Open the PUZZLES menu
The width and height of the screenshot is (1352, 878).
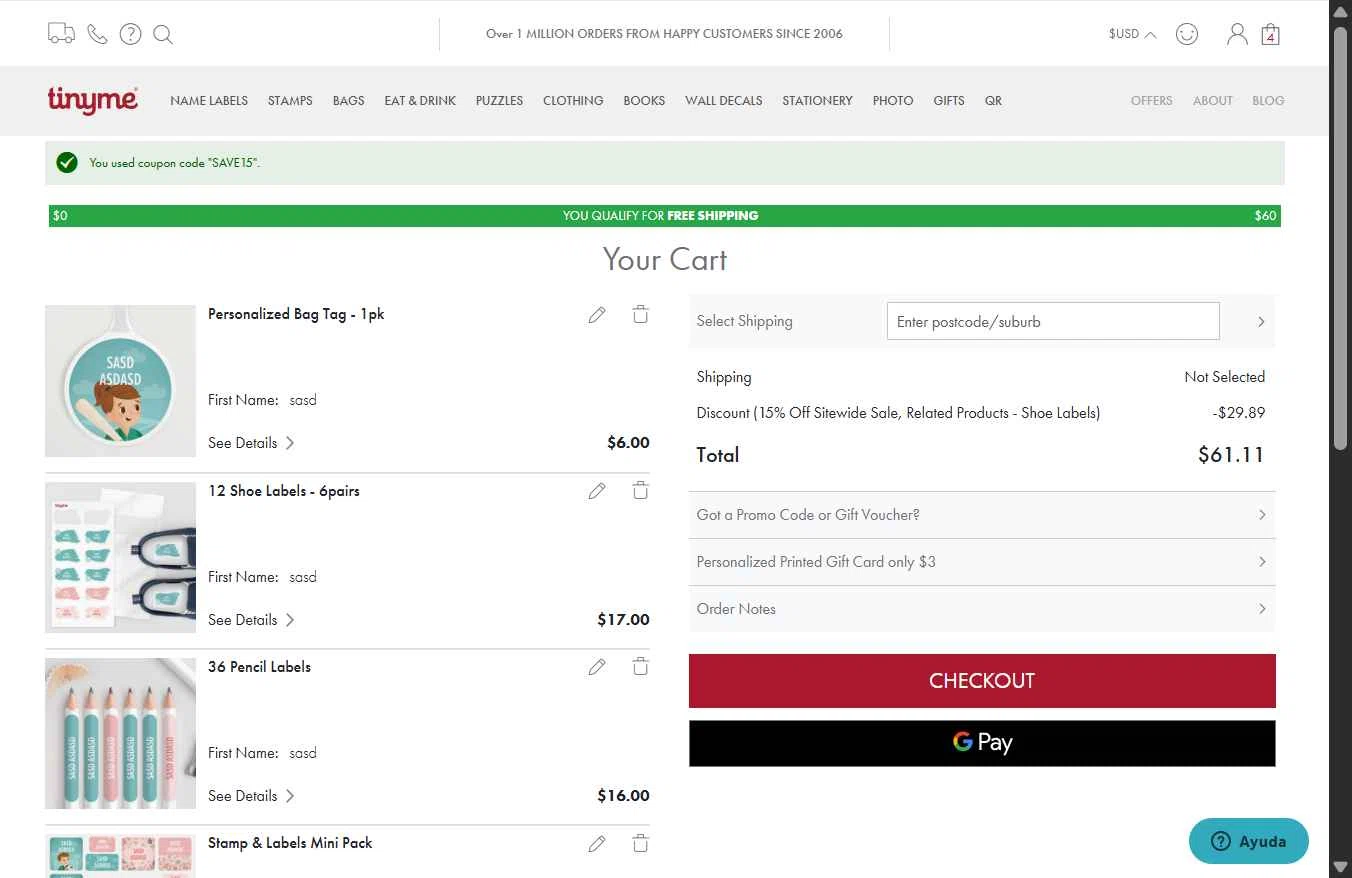[x=499, y=101]
